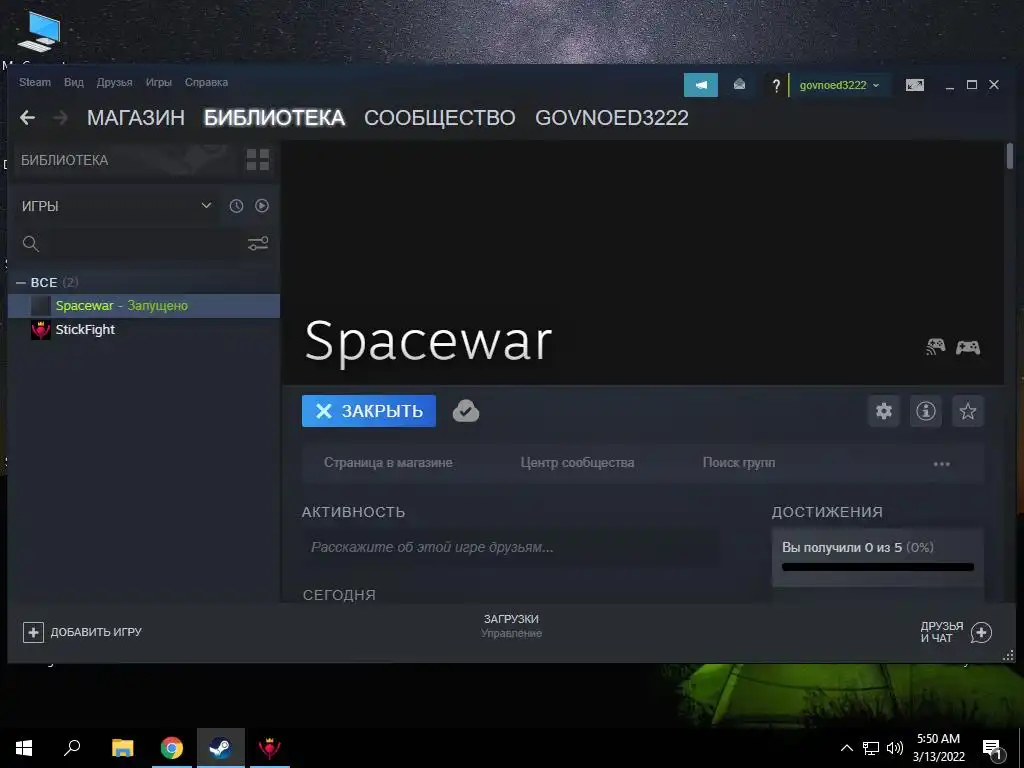Click the Remote Play controller icon

coord(935,347)
